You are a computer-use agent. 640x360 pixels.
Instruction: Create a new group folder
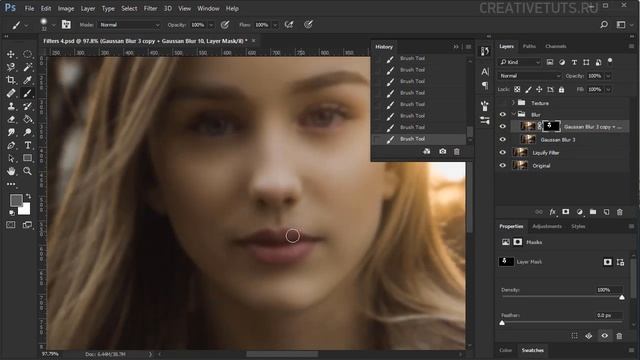tap(593, 212)
